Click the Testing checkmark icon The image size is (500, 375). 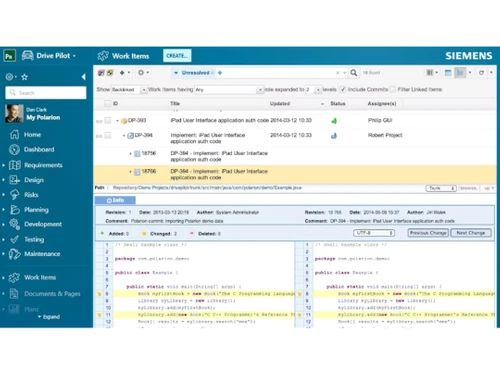[x=14, y=239]
